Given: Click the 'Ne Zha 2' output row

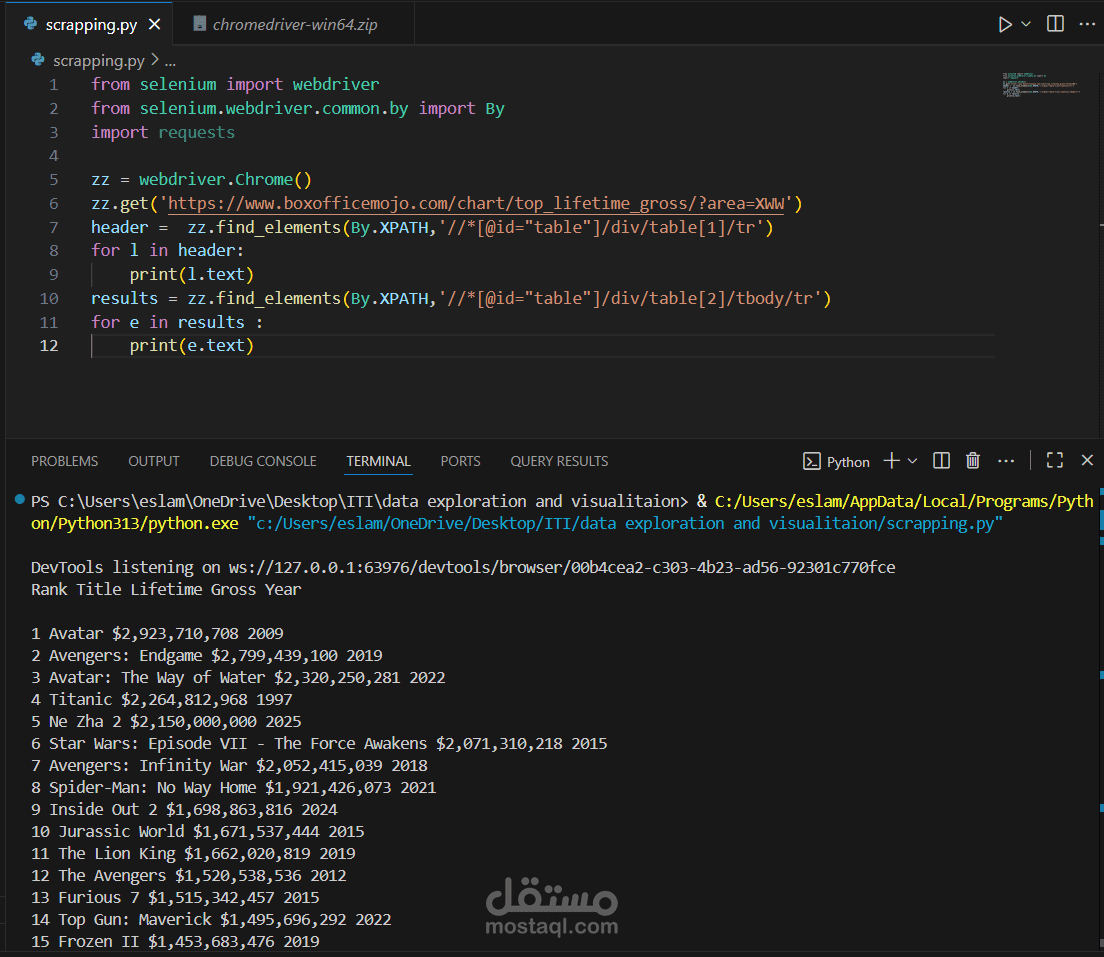Looking at the screenshot, I should 166,722.
